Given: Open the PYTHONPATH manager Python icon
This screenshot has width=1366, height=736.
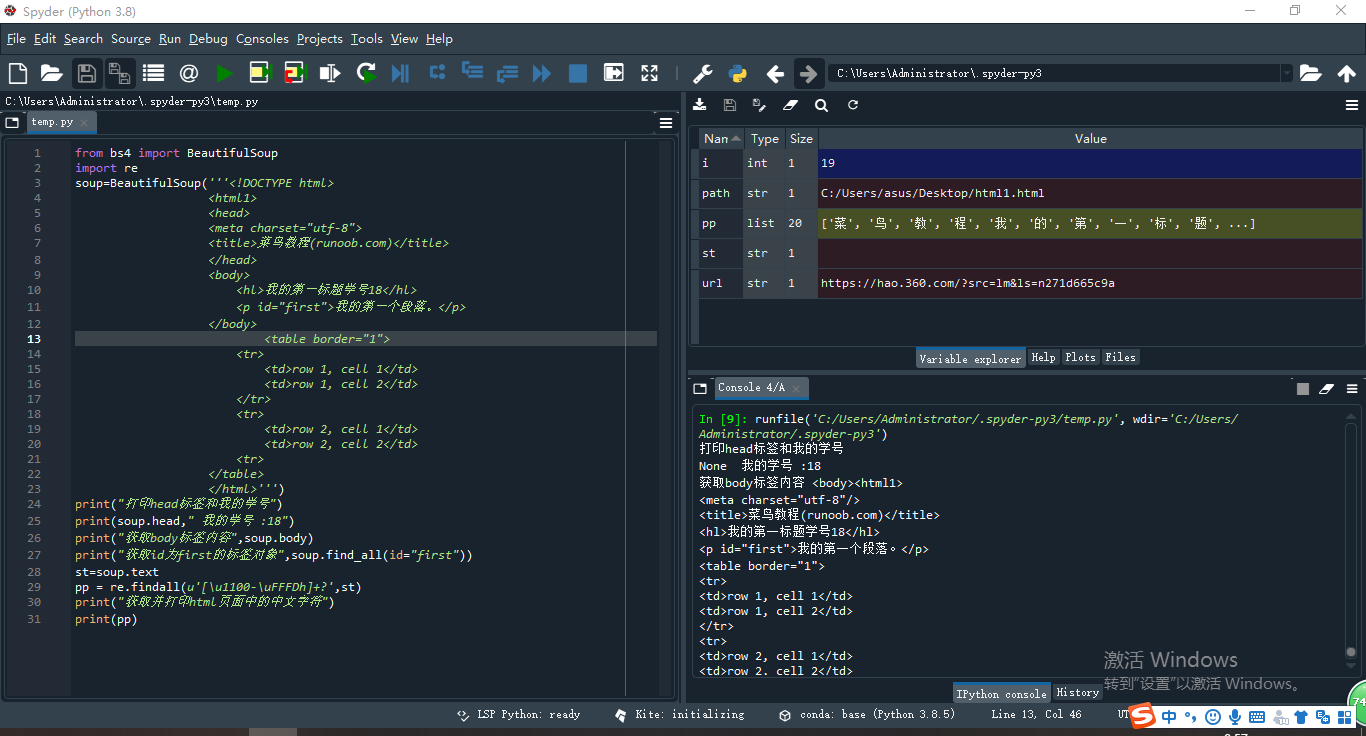Looking at the screenshot, I should coord(738,73).
